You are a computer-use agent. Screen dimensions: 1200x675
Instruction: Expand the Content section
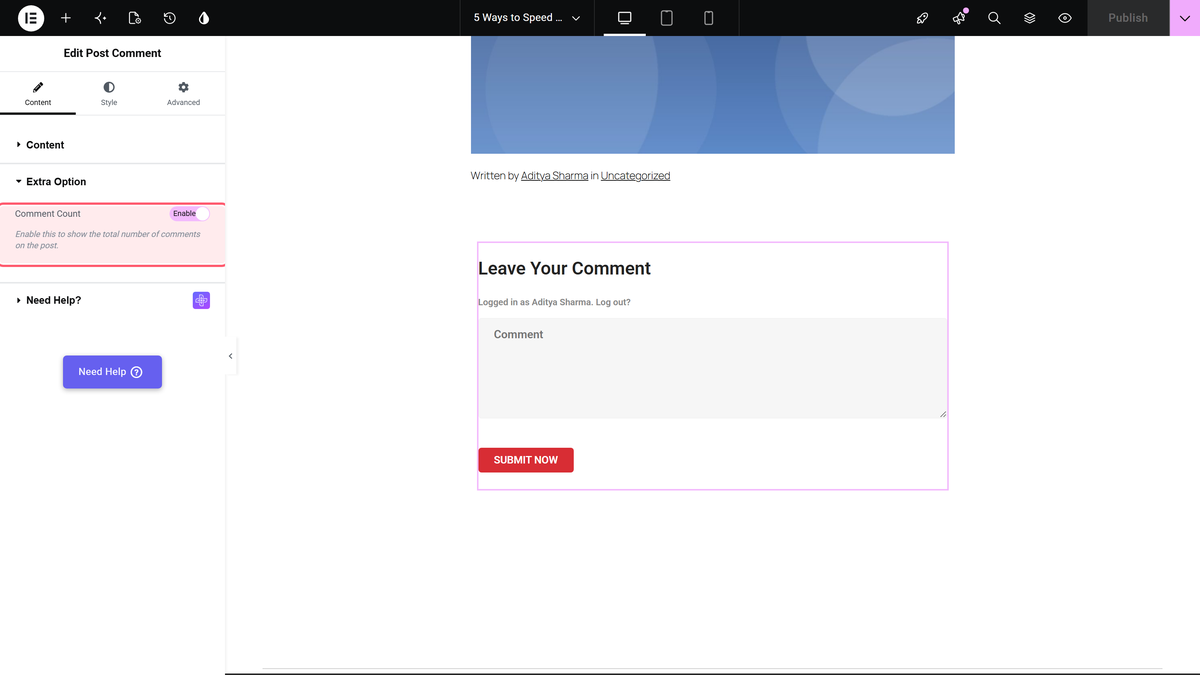[113, 145]
